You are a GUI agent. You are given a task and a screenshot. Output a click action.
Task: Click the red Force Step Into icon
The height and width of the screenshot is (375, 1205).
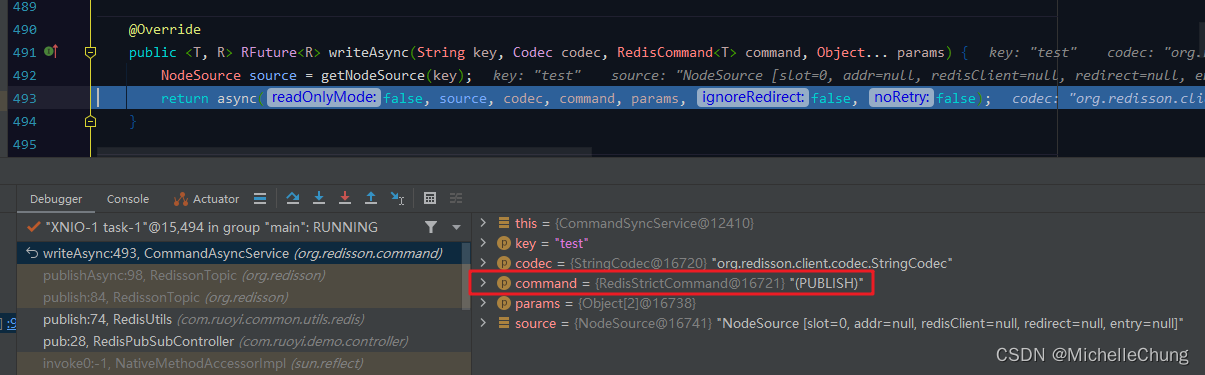tap(345, 198)
